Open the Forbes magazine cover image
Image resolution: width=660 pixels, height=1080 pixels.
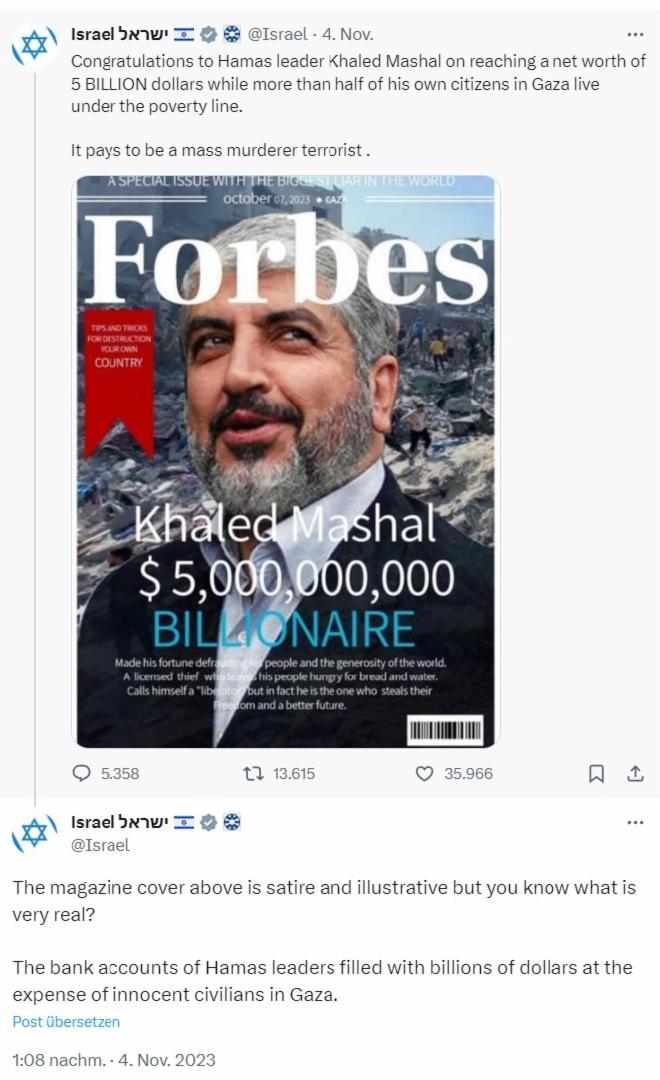tap(285, 461)
